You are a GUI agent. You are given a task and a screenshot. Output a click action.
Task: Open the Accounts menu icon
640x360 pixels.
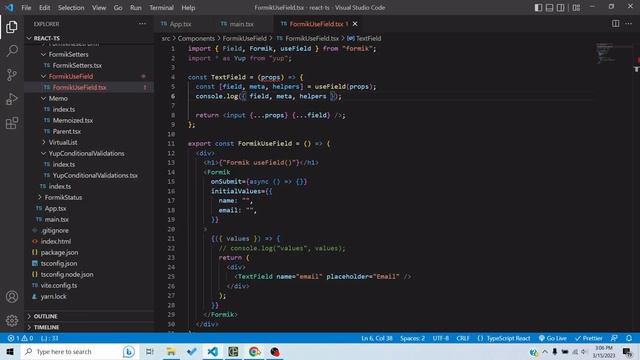coord(12,297)
